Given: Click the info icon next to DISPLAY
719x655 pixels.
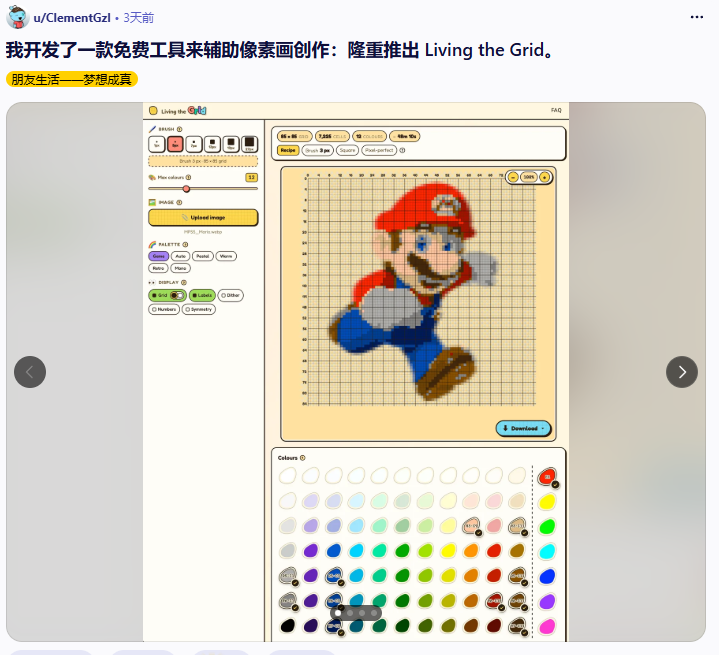Looking at the screenshot, I should [184, 283].
